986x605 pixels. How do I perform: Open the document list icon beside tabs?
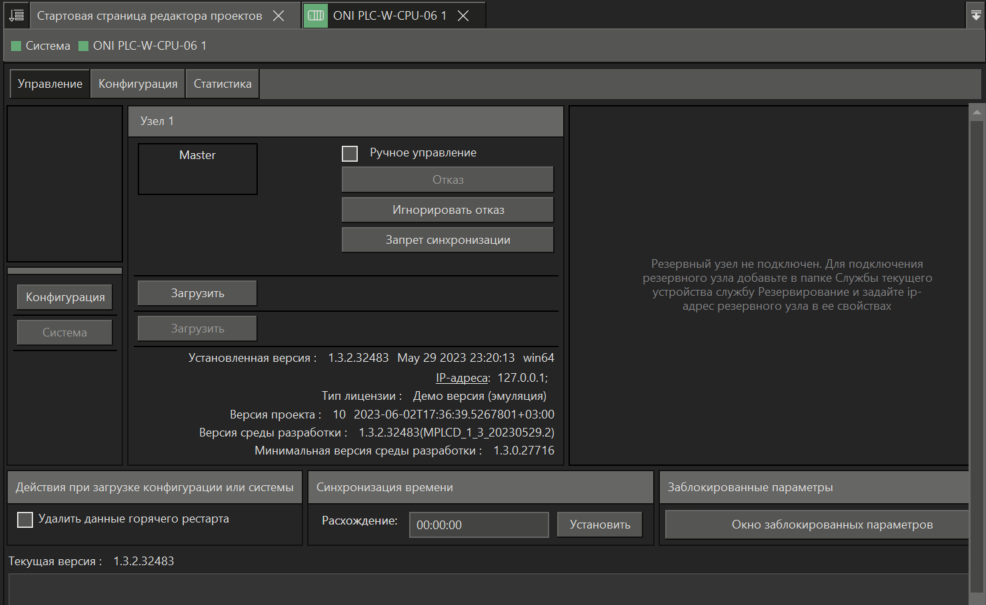click(x=16, y=15)
